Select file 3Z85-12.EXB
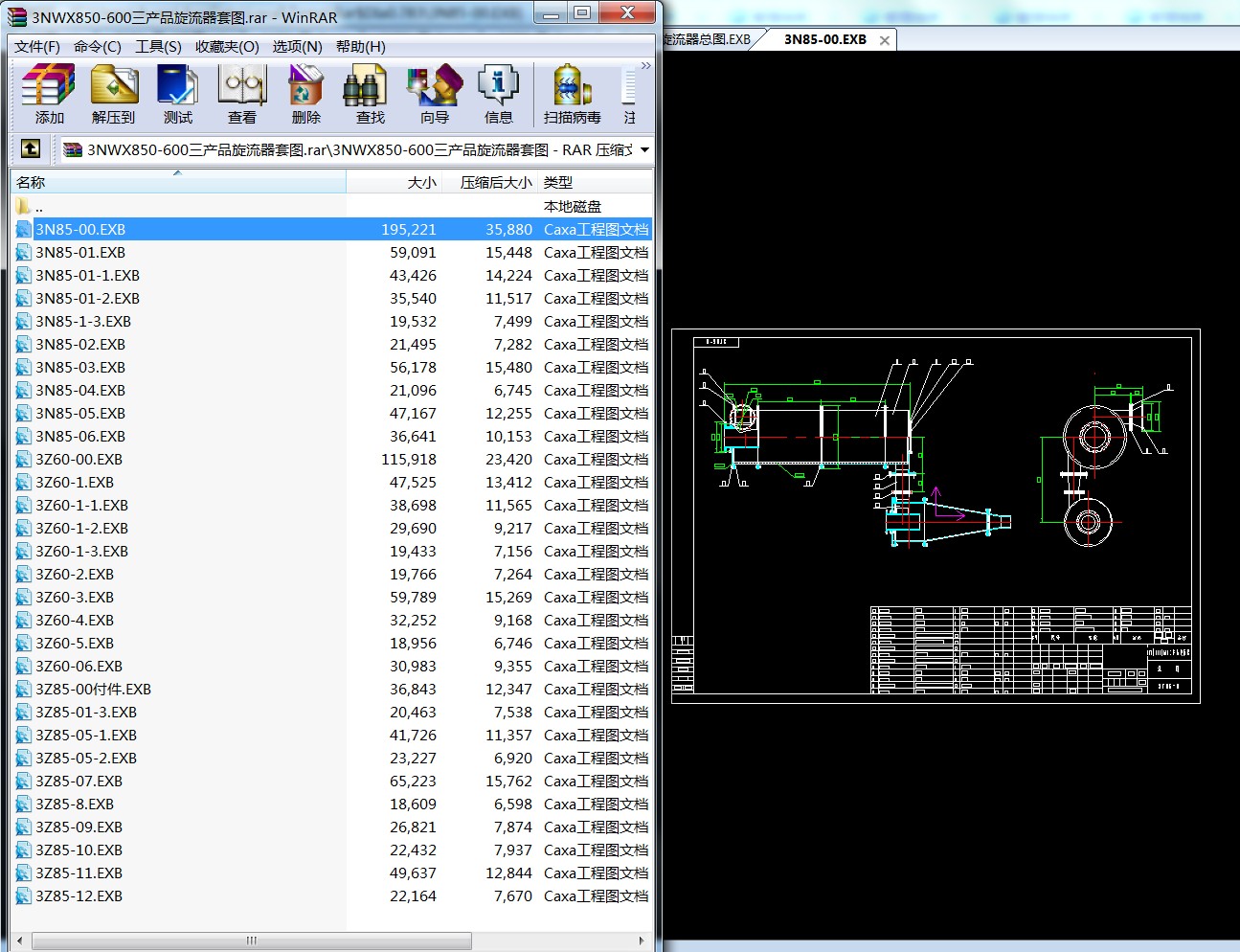The image size is (1240, 952). point(332,895)
